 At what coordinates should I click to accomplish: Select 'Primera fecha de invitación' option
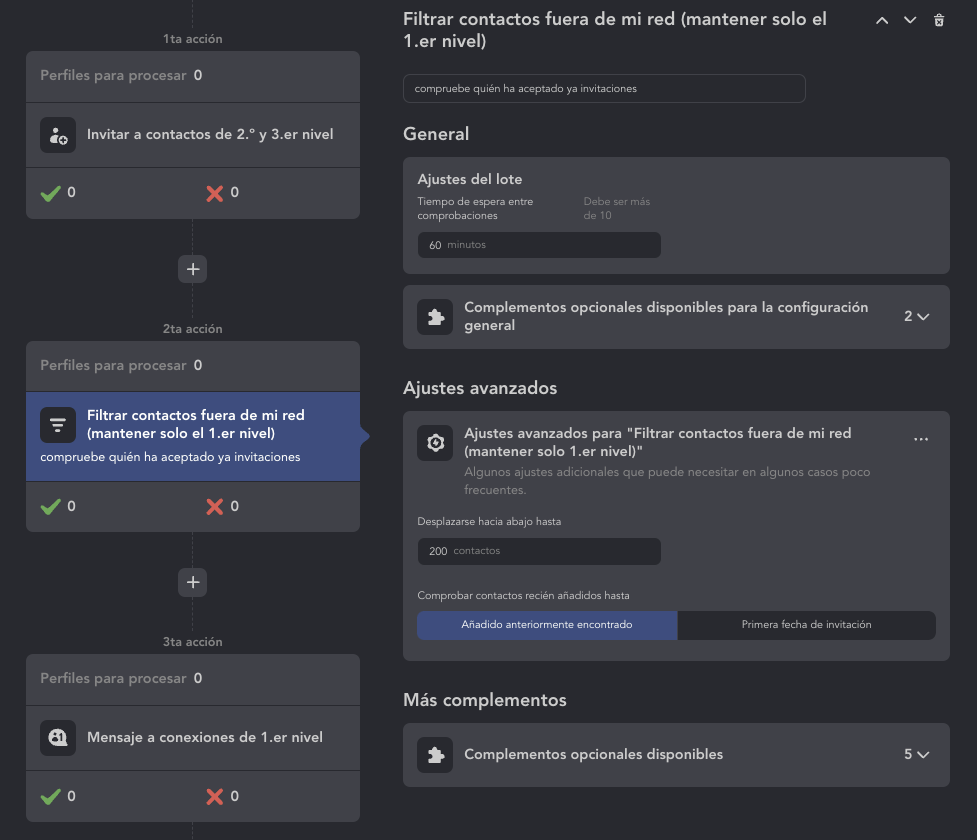point(806,625)
